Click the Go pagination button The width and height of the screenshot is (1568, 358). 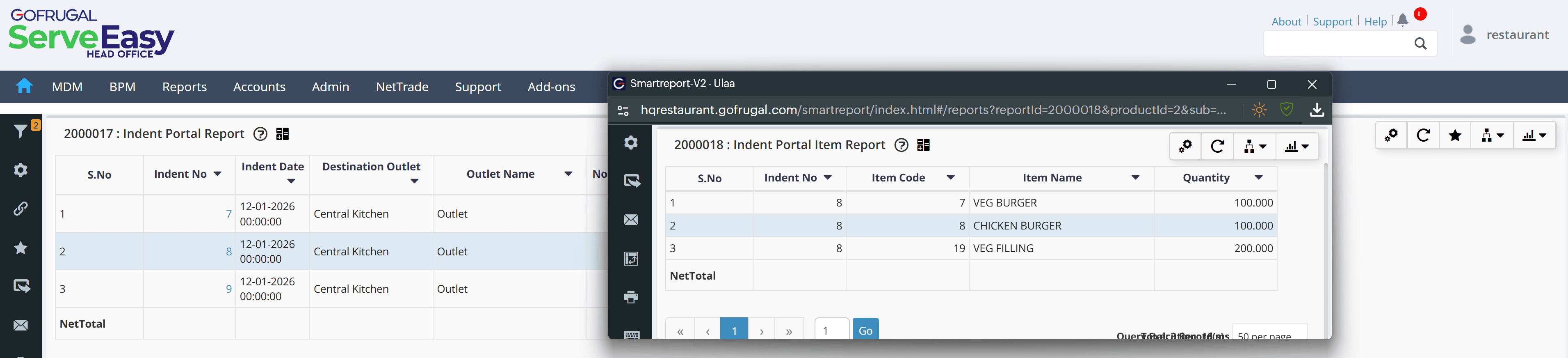point(865,330)
